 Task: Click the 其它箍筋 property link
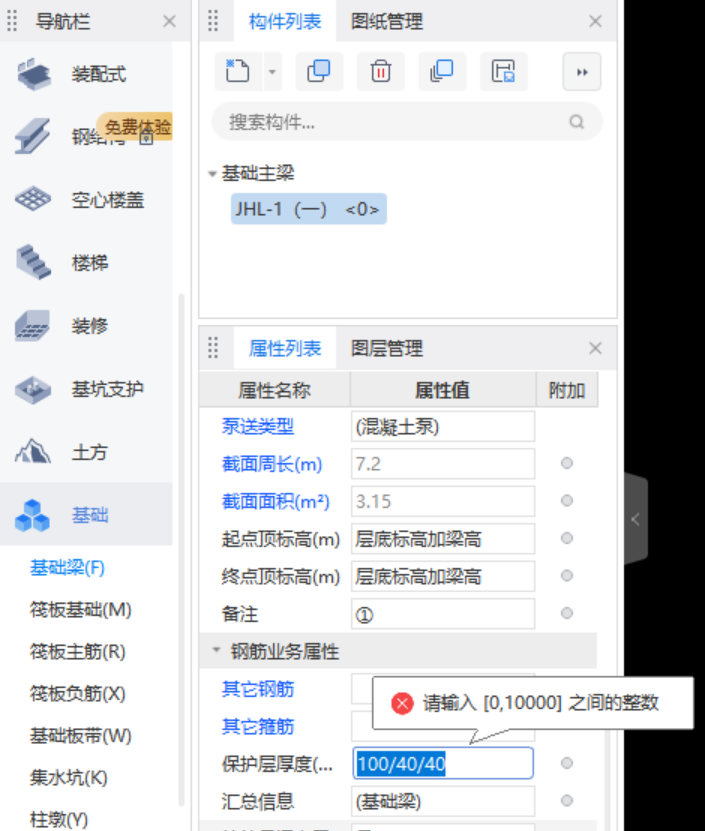[258, 727]
